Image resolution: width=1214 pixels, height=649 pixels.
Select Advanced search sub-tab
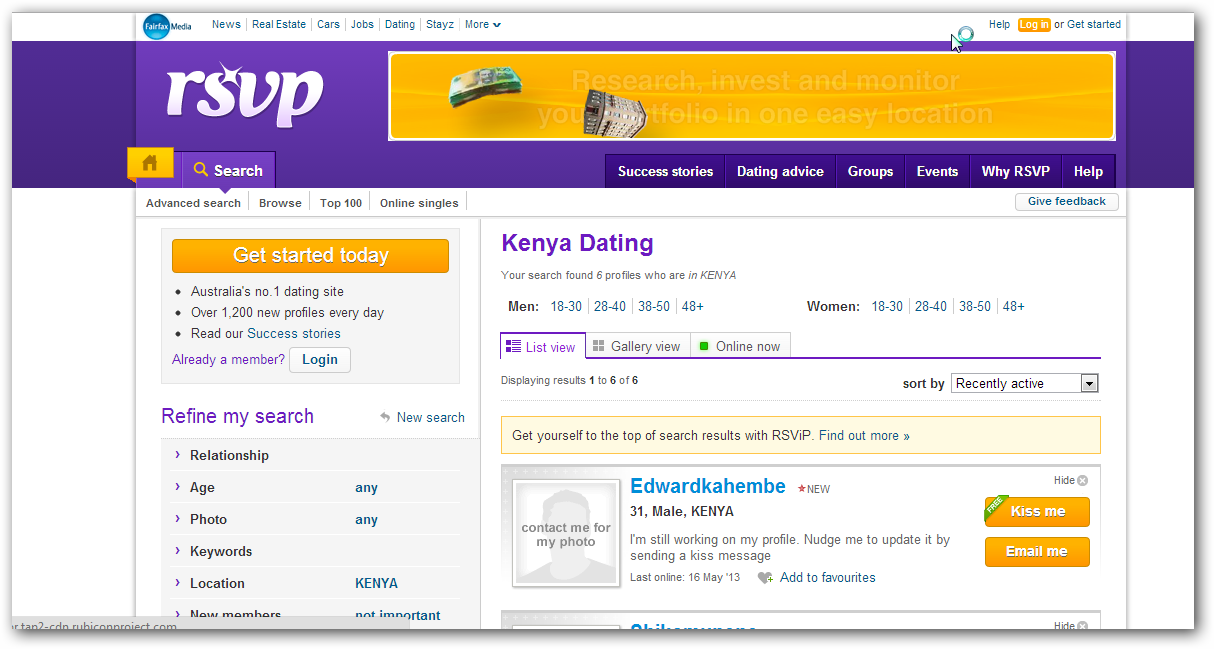click(193, 203)
